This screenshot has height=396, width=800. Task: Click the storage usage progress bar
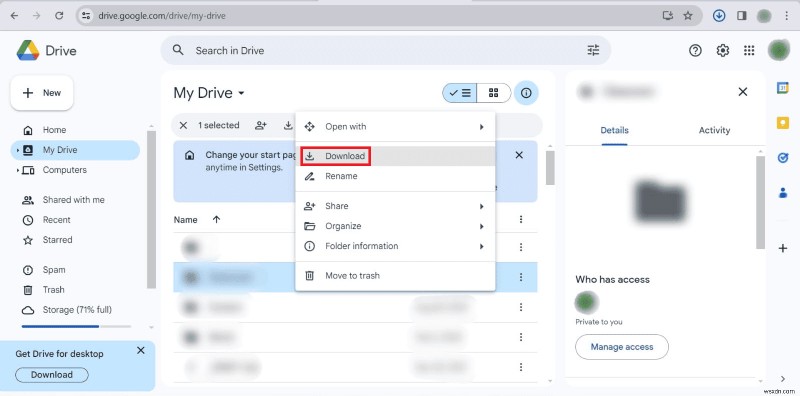tap(76, 326)
